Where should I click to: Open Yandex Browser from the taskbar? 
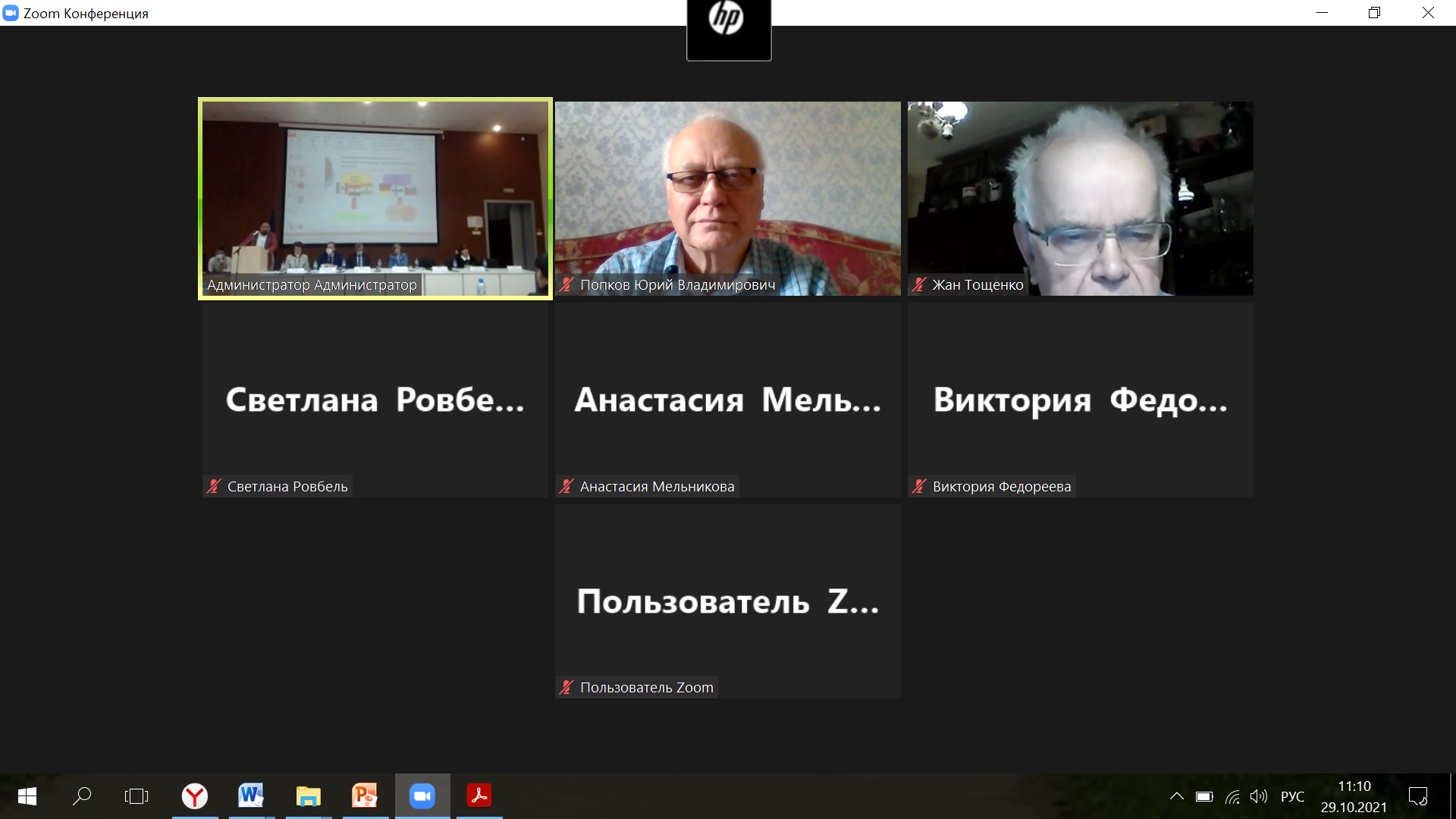coord(195,795)
